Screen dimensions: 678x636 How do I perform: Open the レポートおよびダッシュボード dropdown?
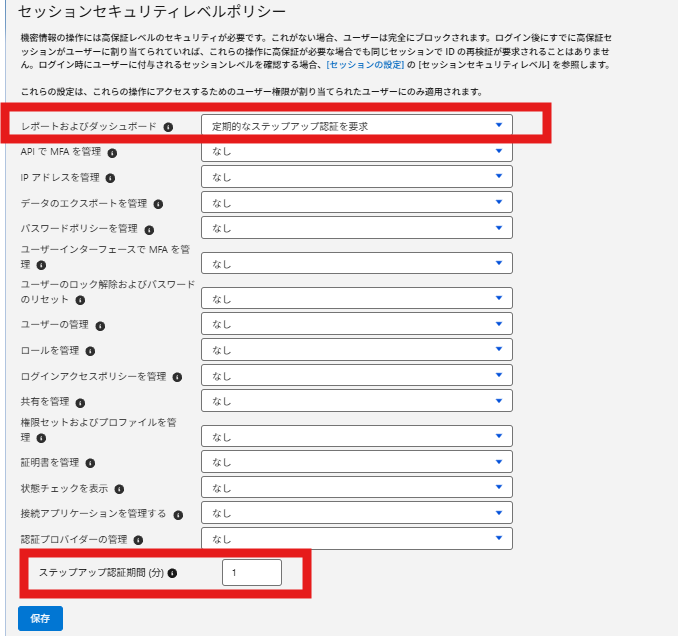tap(357, 125)
